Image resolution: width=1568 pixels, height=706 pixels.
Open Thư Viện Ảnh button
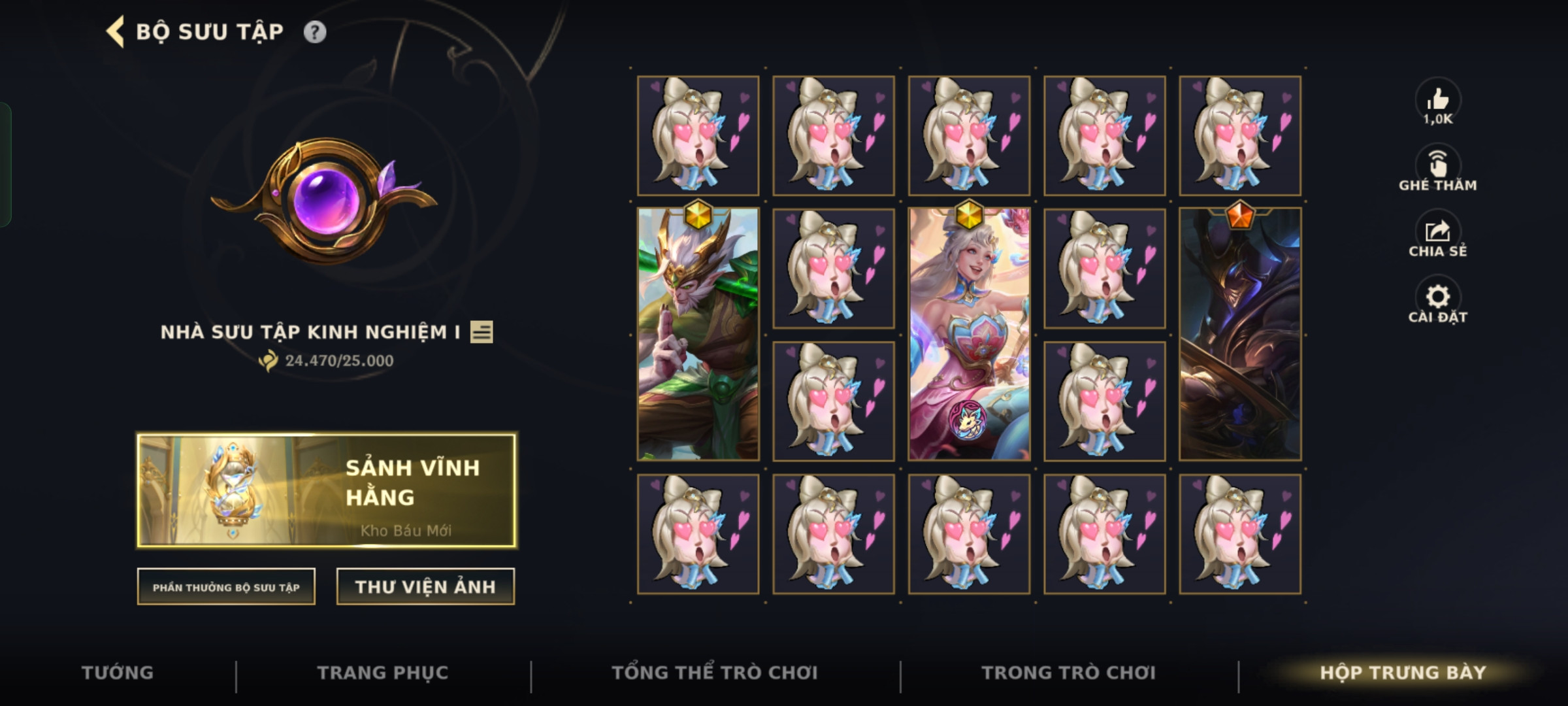tap(425, 587)
